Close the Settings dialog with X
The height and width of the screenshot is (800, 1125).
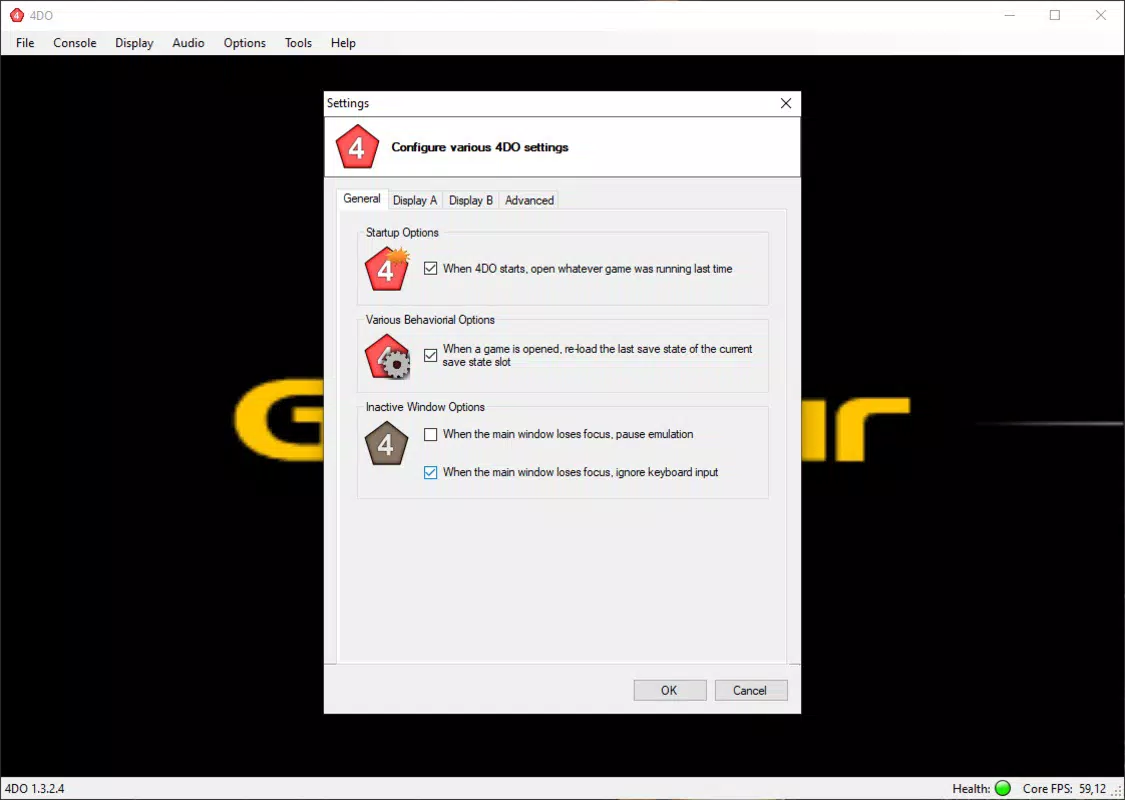pos(786,103)
